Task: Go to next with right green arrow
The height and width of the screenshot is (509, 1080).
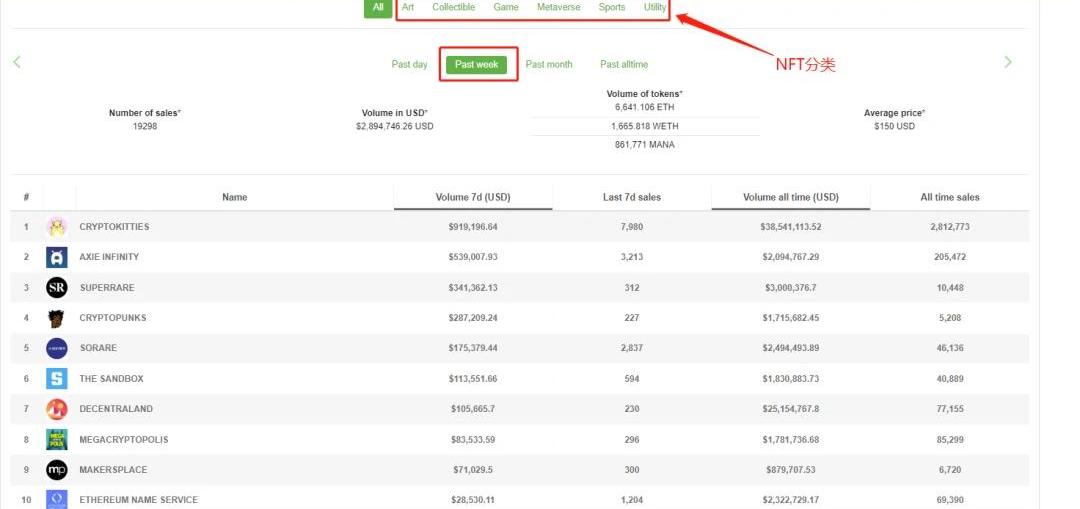Action: coord(1008,62)
